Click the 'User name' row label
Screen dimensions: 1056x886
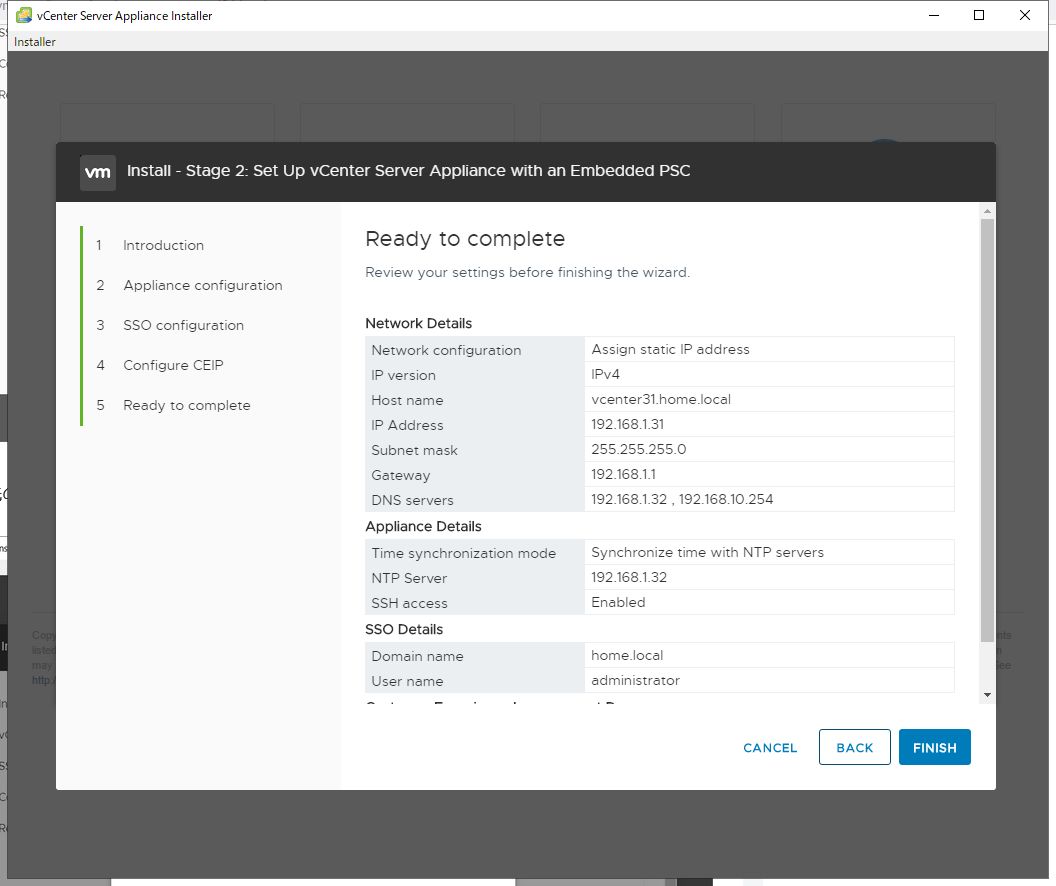click(x=407, y=681)
